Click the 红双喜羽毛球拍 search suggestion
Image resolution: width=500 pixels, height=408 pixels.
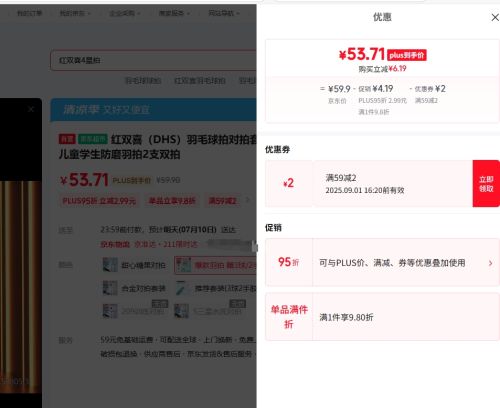pos(200,81)
